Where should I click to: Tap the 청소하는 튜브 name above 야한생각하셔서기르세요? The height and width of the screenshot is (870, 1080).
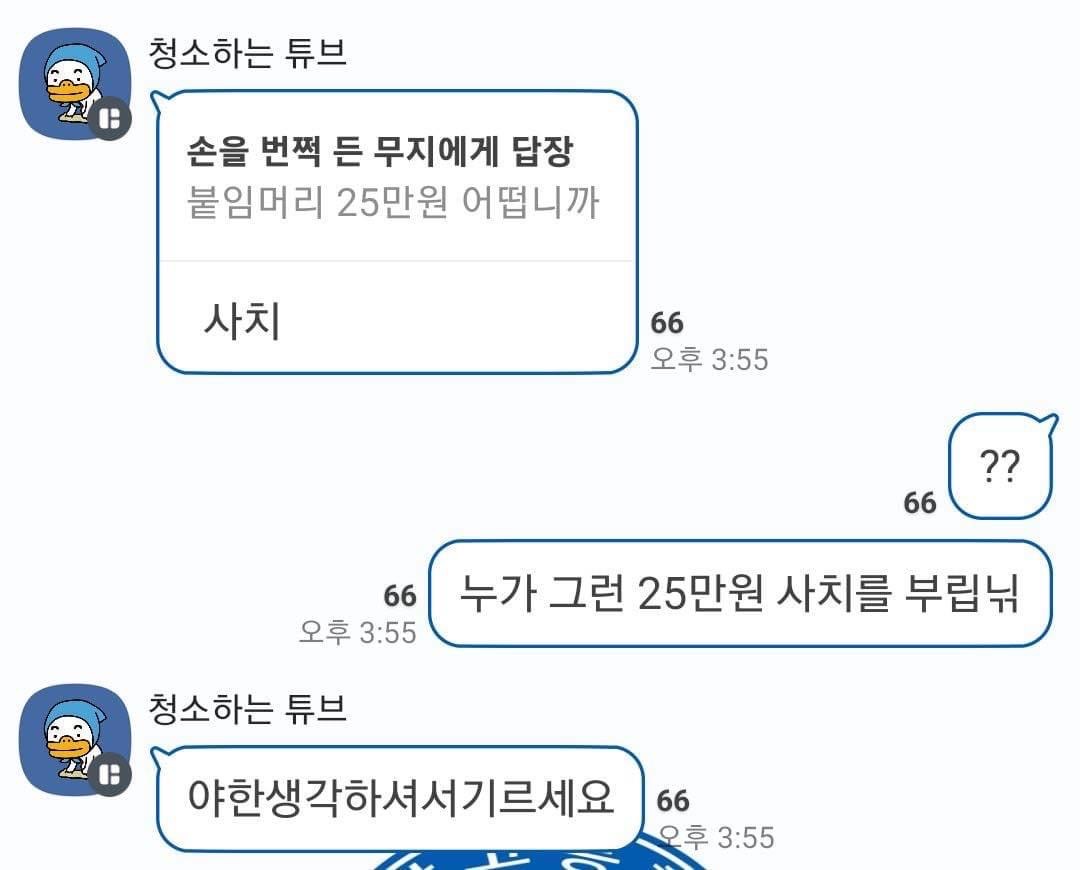pos(247,709)
